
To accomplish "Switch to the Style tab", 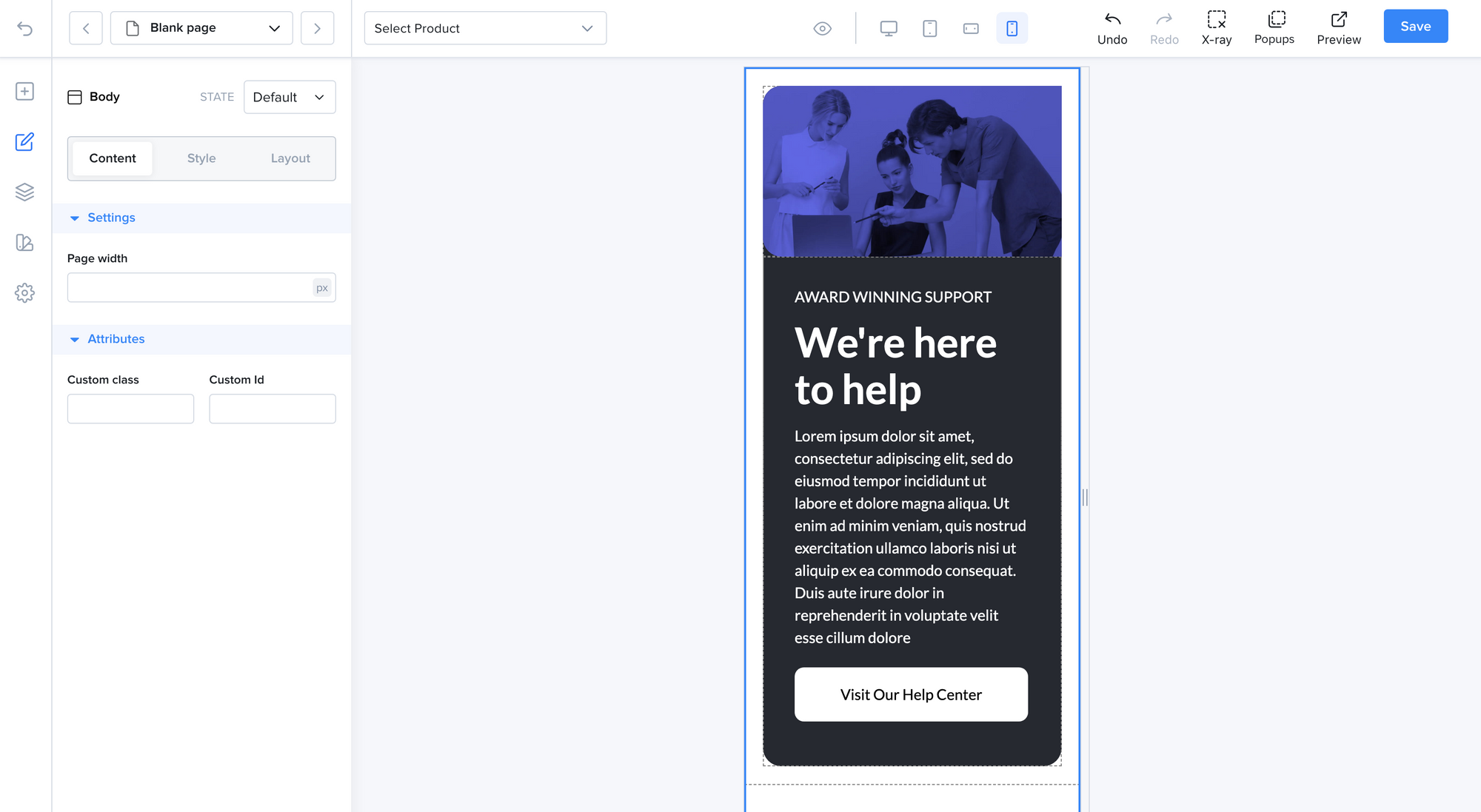I will pyautogui.click(x=201, y=158).
